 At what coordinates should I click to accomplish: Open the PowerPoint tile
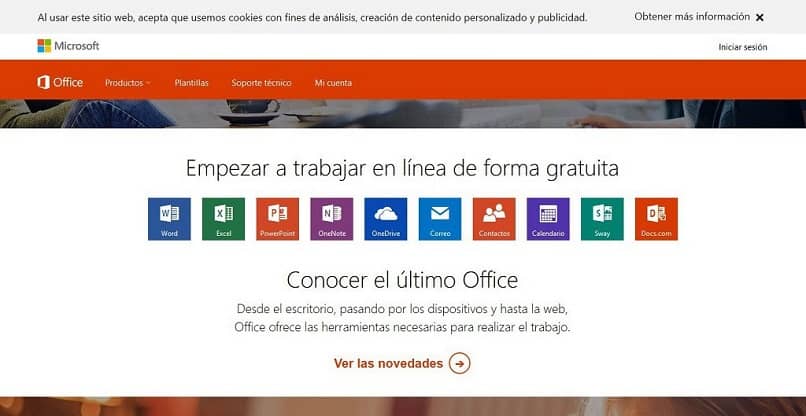pyautogui.click(x=278, y=219)
